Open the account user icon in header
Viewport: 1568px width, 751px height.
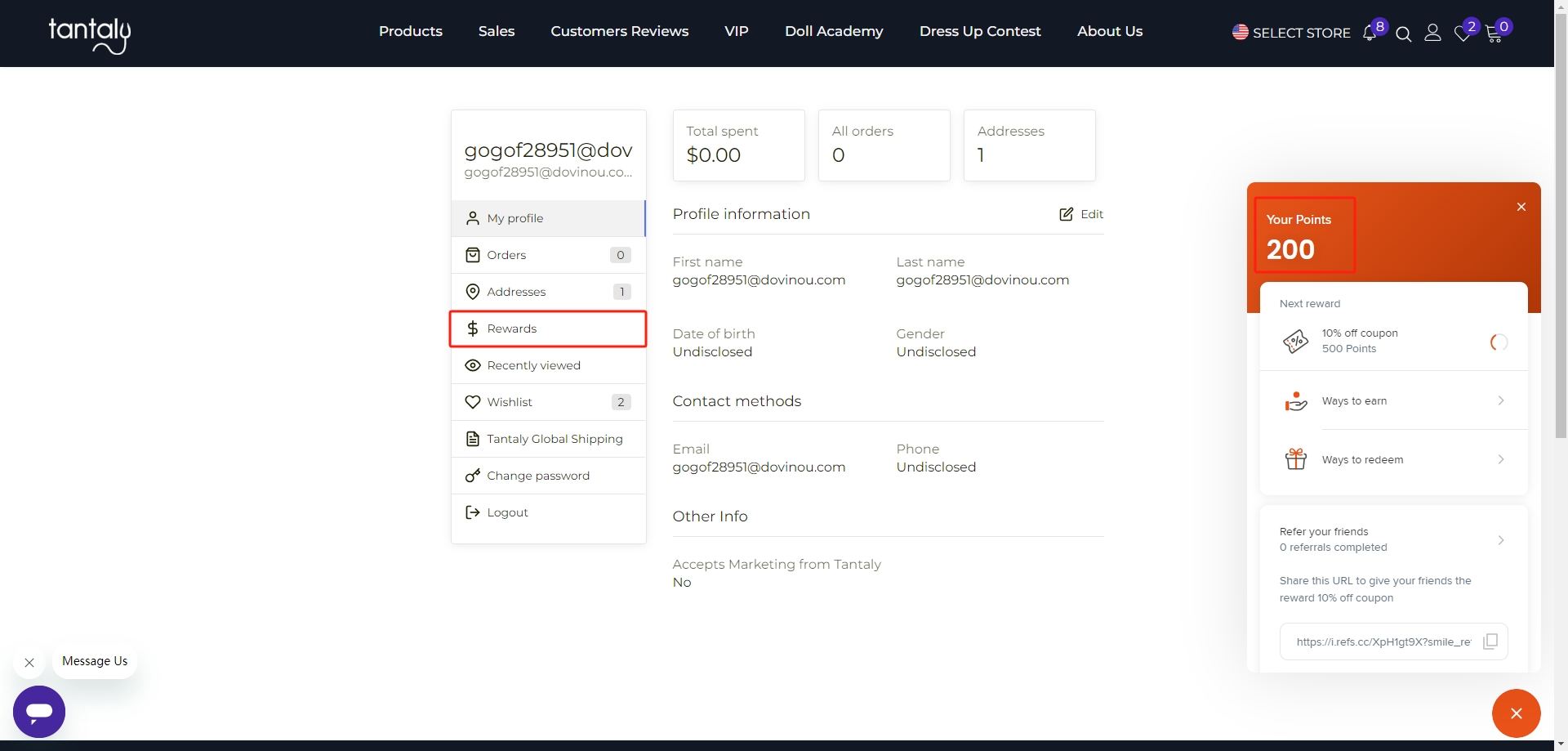coord(1432,33)
